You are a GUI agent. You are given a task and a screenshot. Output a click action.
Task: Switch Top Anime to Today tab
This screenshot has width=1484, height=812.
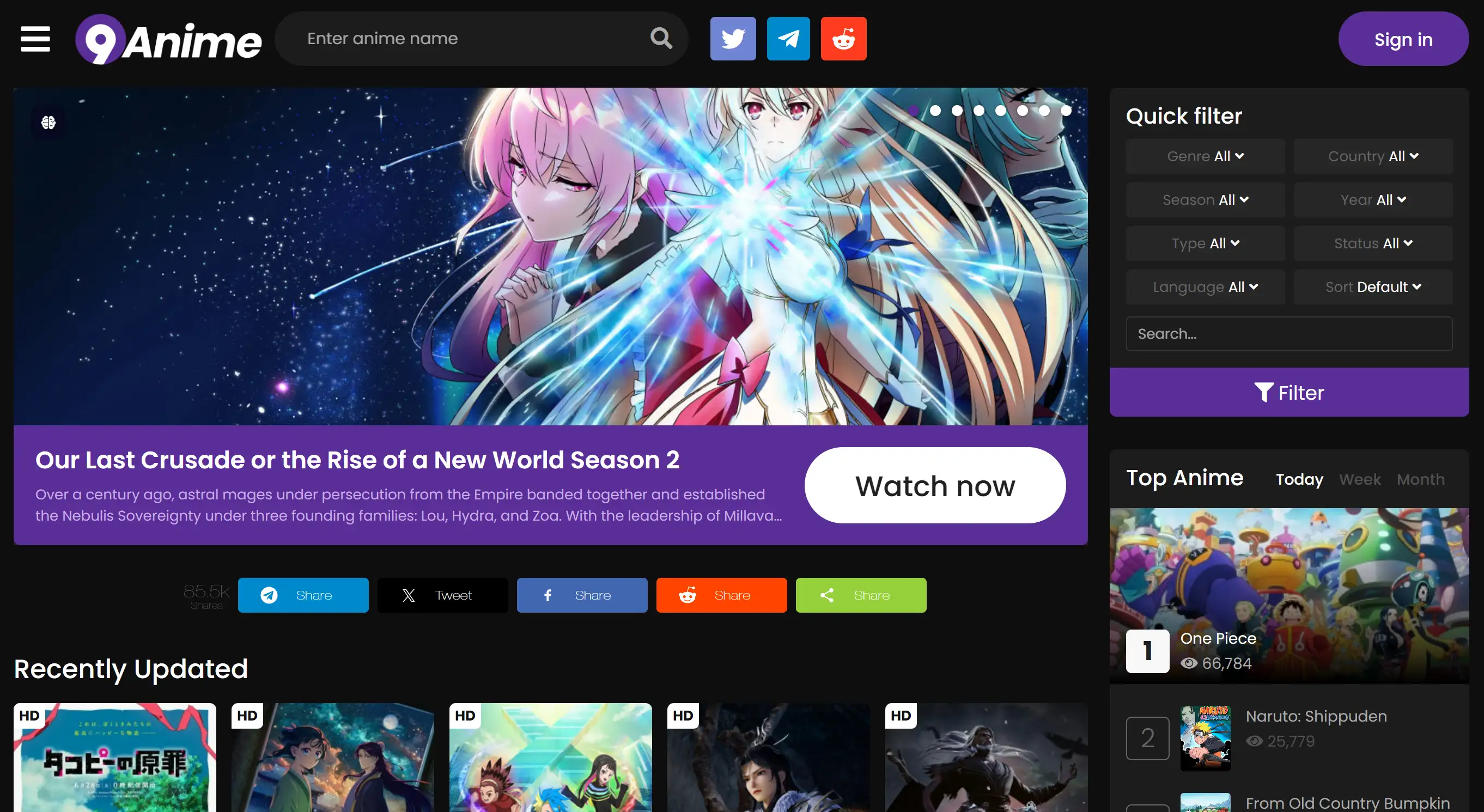[x=1299, y=479]
